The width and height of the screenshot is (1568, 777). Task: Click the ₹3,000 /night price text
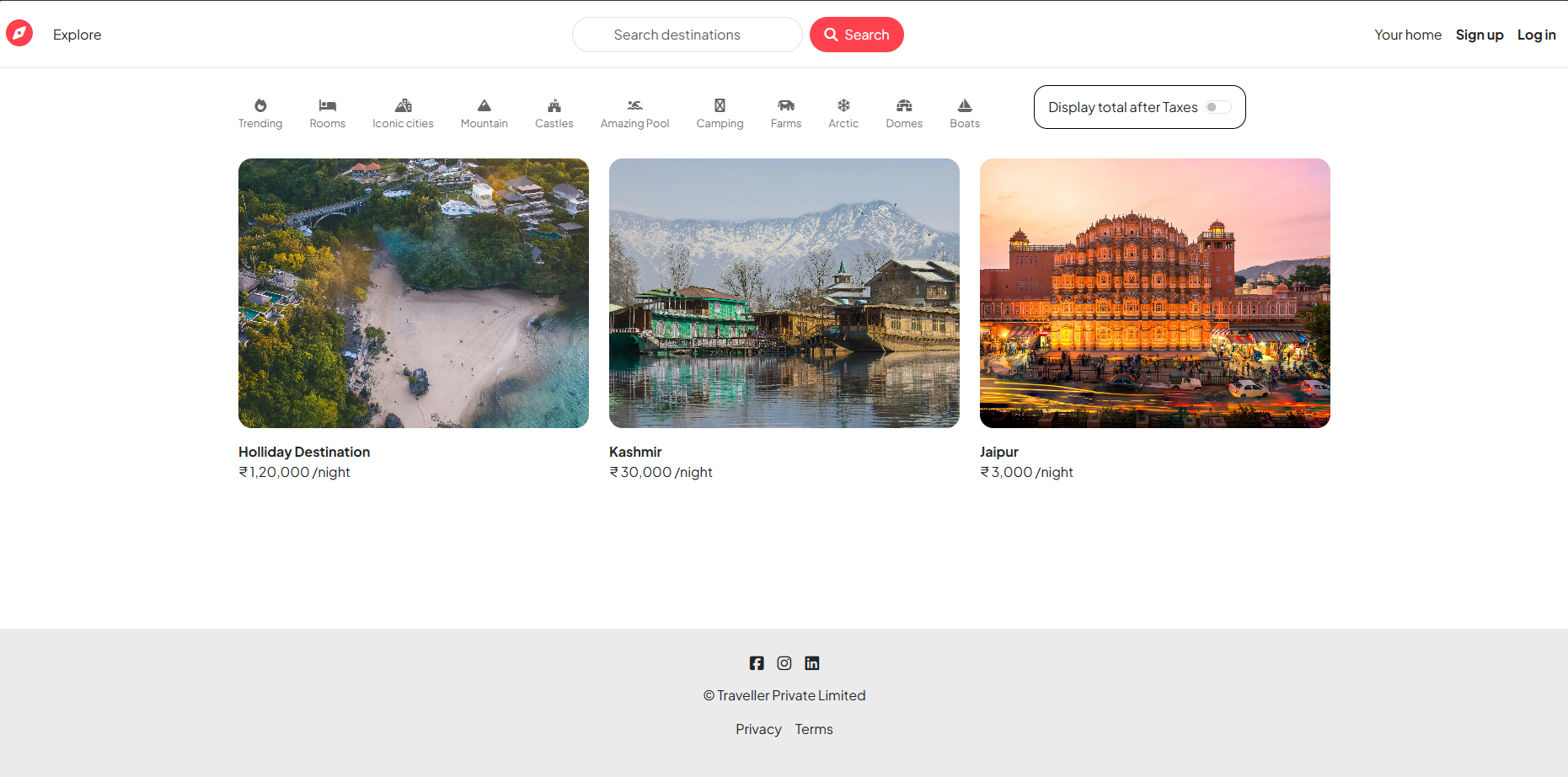click(x=1026, y=472)
